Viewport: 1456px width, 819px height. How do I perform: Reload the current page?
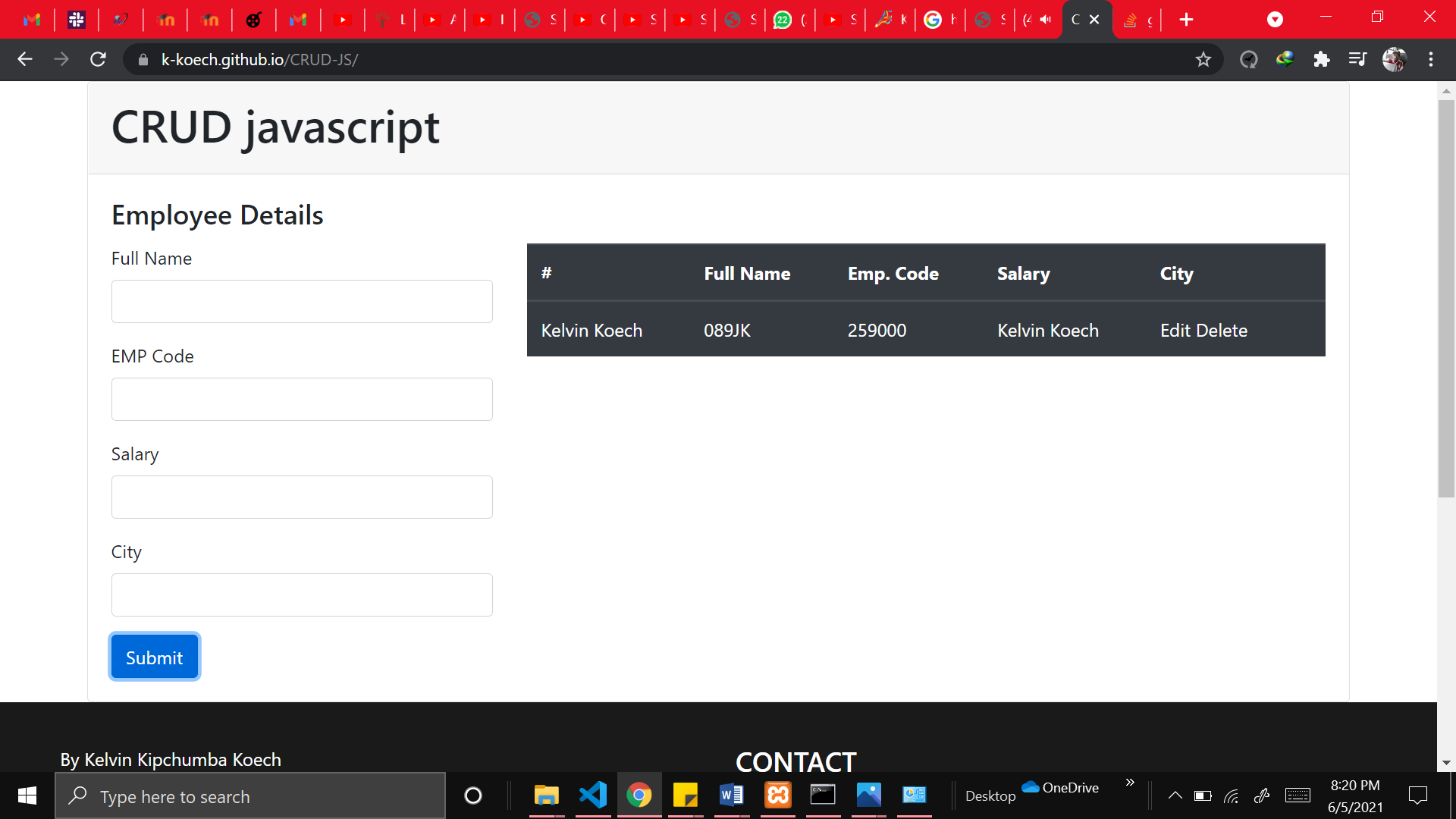[x=98, y=59]
